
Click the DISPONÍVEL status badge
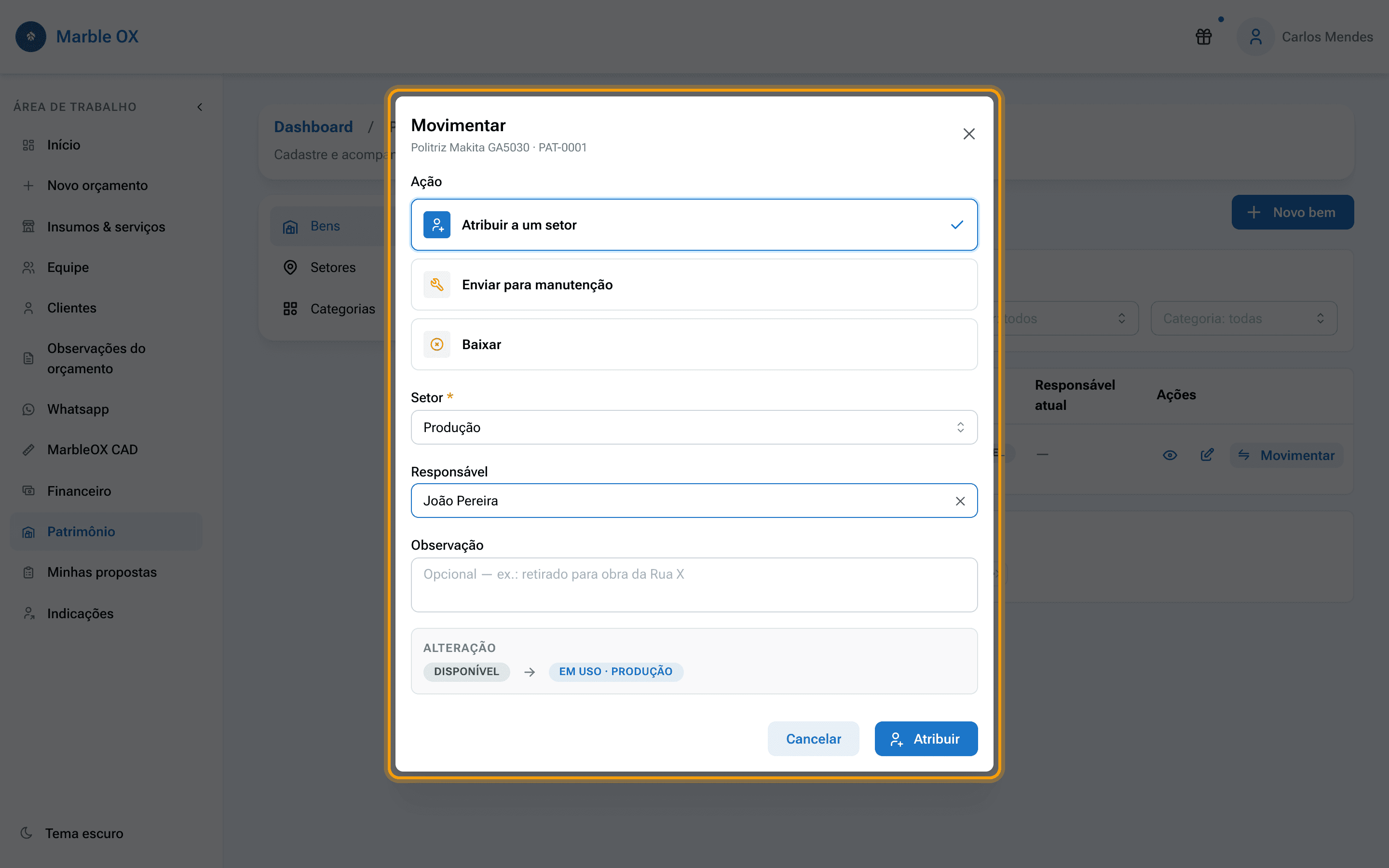[467, 672]
